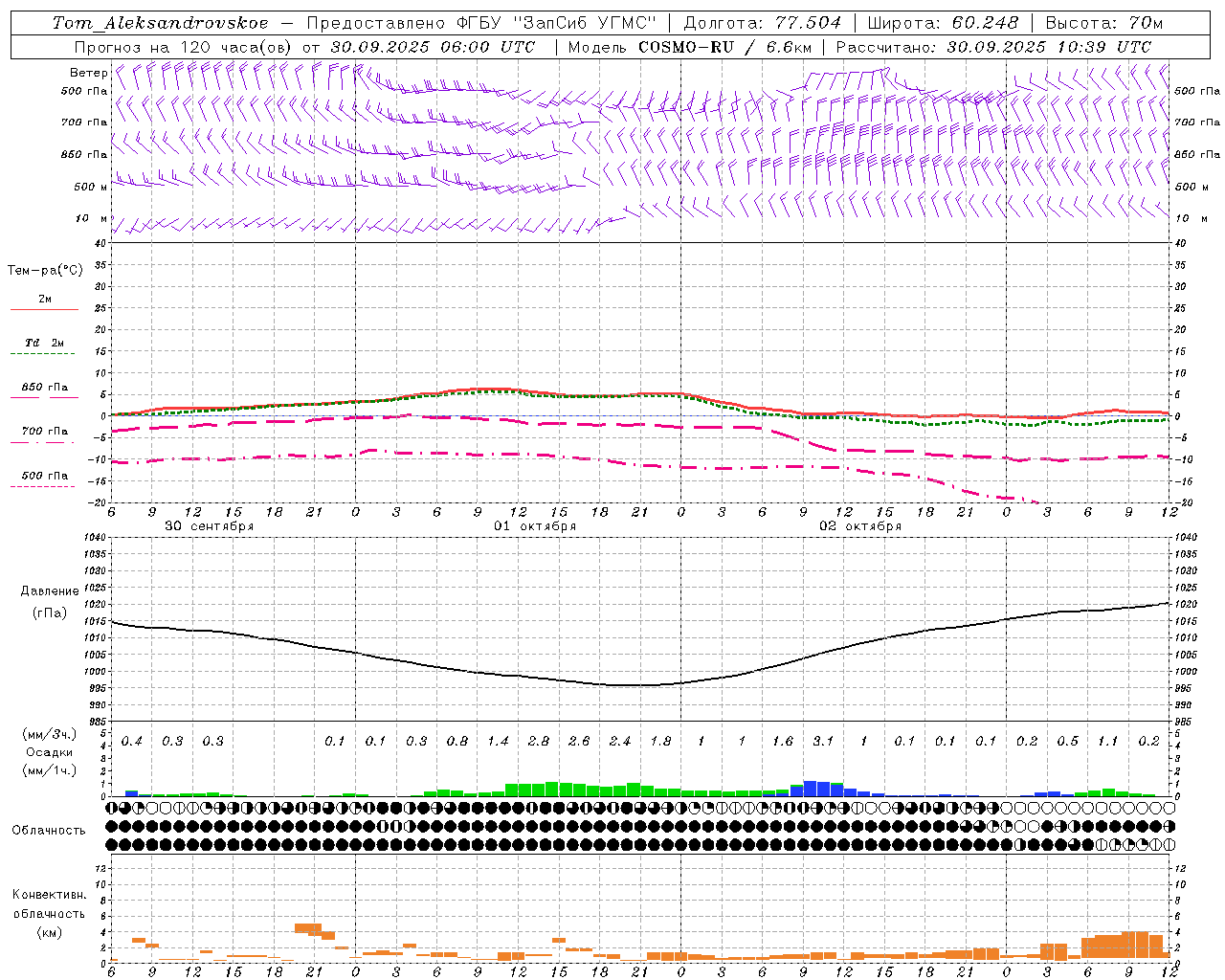Click the 1.6 precipitation total value
This screenshot has height=980, width=1225.
[783, 741]
